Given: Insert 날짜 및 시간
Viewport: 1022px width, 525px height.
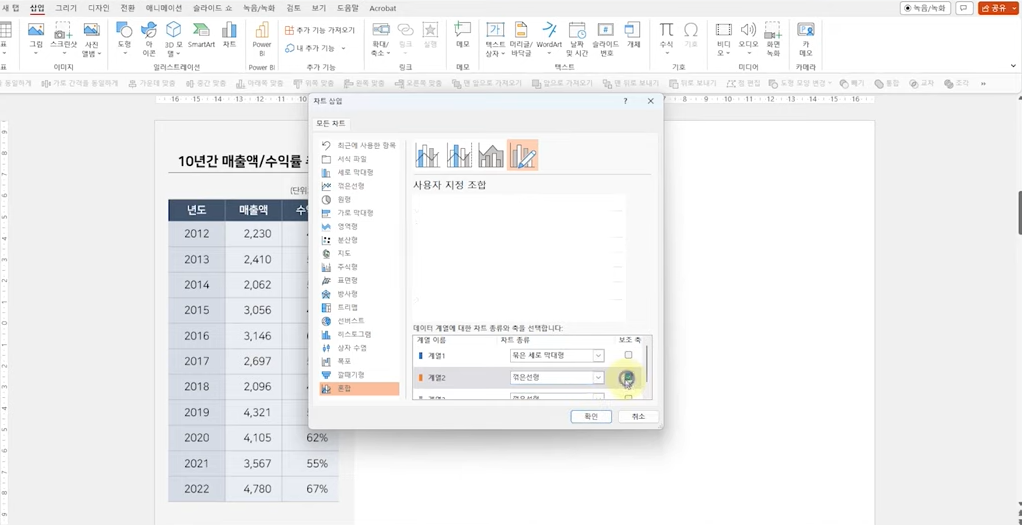Looking at the screenshot, I should pyautogui.click(x=577, y=38).
